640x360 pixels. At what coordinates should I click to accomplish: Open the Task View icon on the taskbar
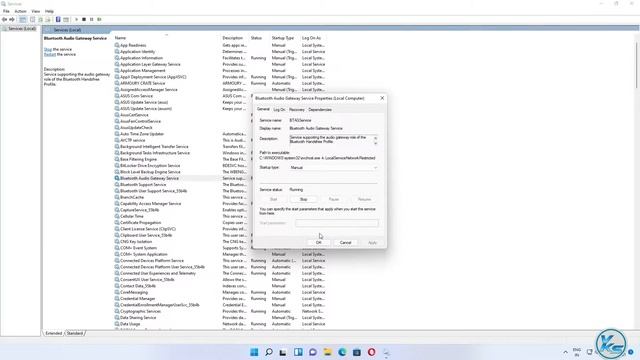tap(283, 352)
